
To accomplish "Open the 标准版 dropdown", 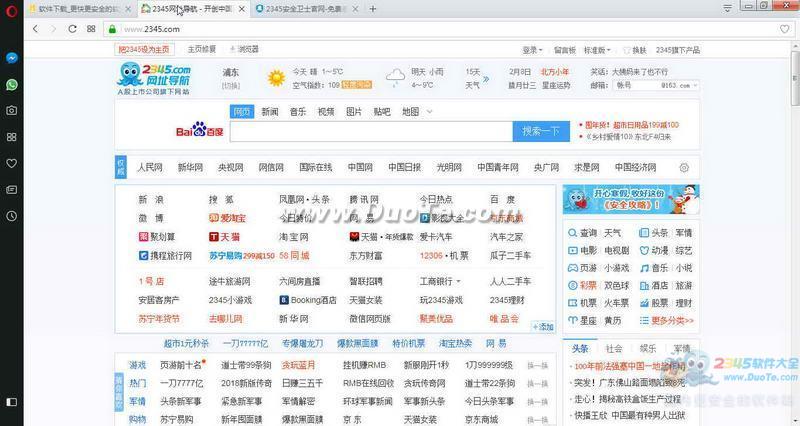I will (x=597, y=50).
